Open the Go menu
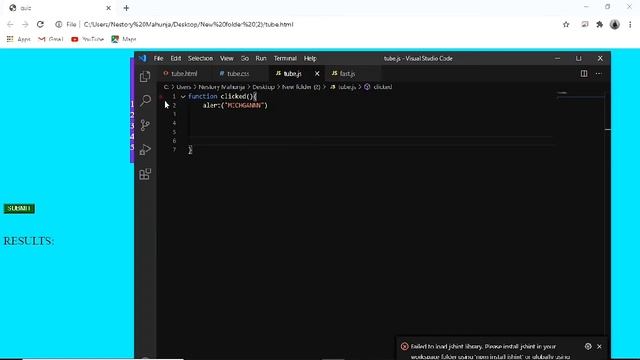Viewport: 640px width, 360px height. tap(244, 58)
